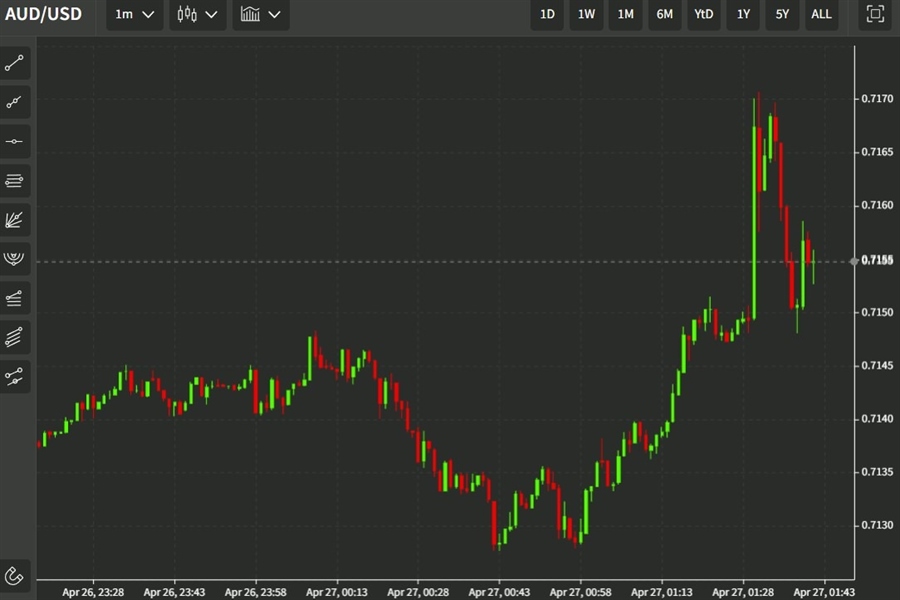Click the 5Y range button
Image resolution: width=900 pixels, height=600 pixels.
tap(782, 15)
